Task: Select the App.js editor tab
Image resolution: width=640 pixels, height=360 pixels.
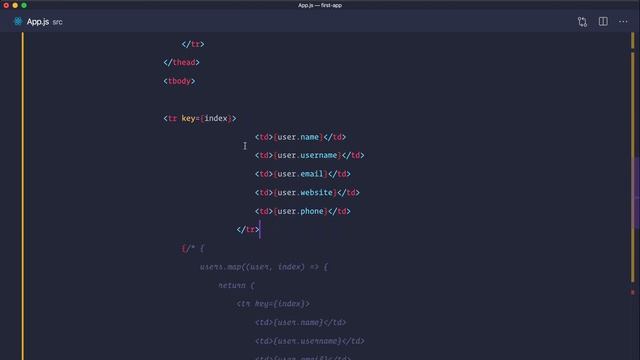Action: 38,22
